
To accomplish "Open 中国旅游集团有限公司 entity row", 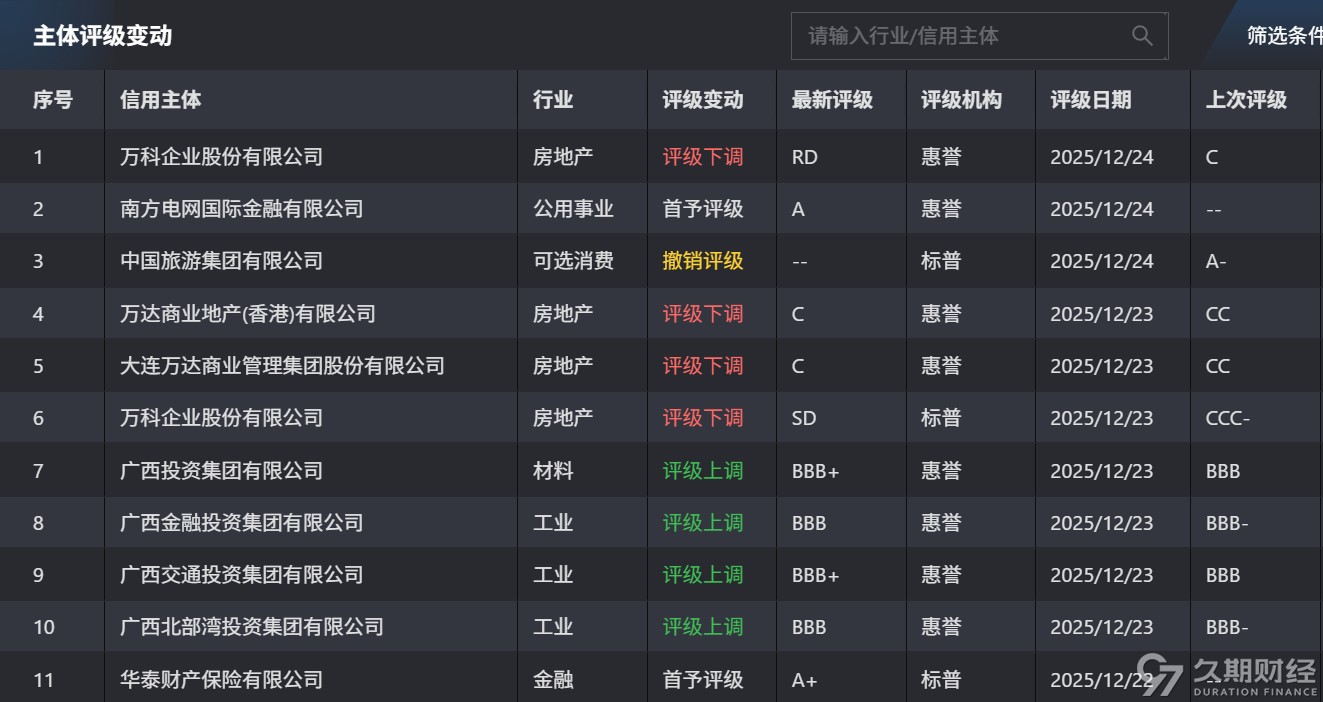I will (x=222, y=261).
